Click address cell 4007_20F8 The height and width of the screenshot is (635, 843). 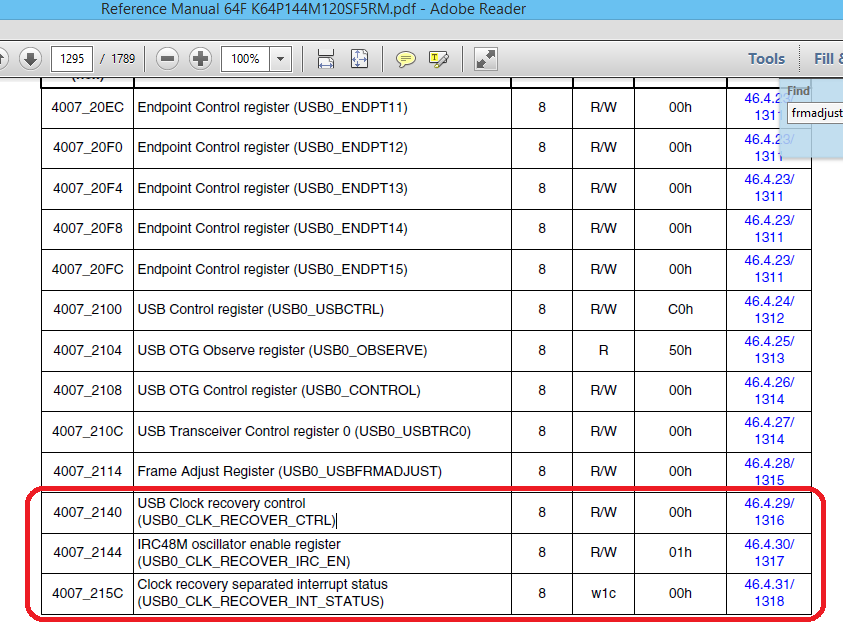coord(88,229)
